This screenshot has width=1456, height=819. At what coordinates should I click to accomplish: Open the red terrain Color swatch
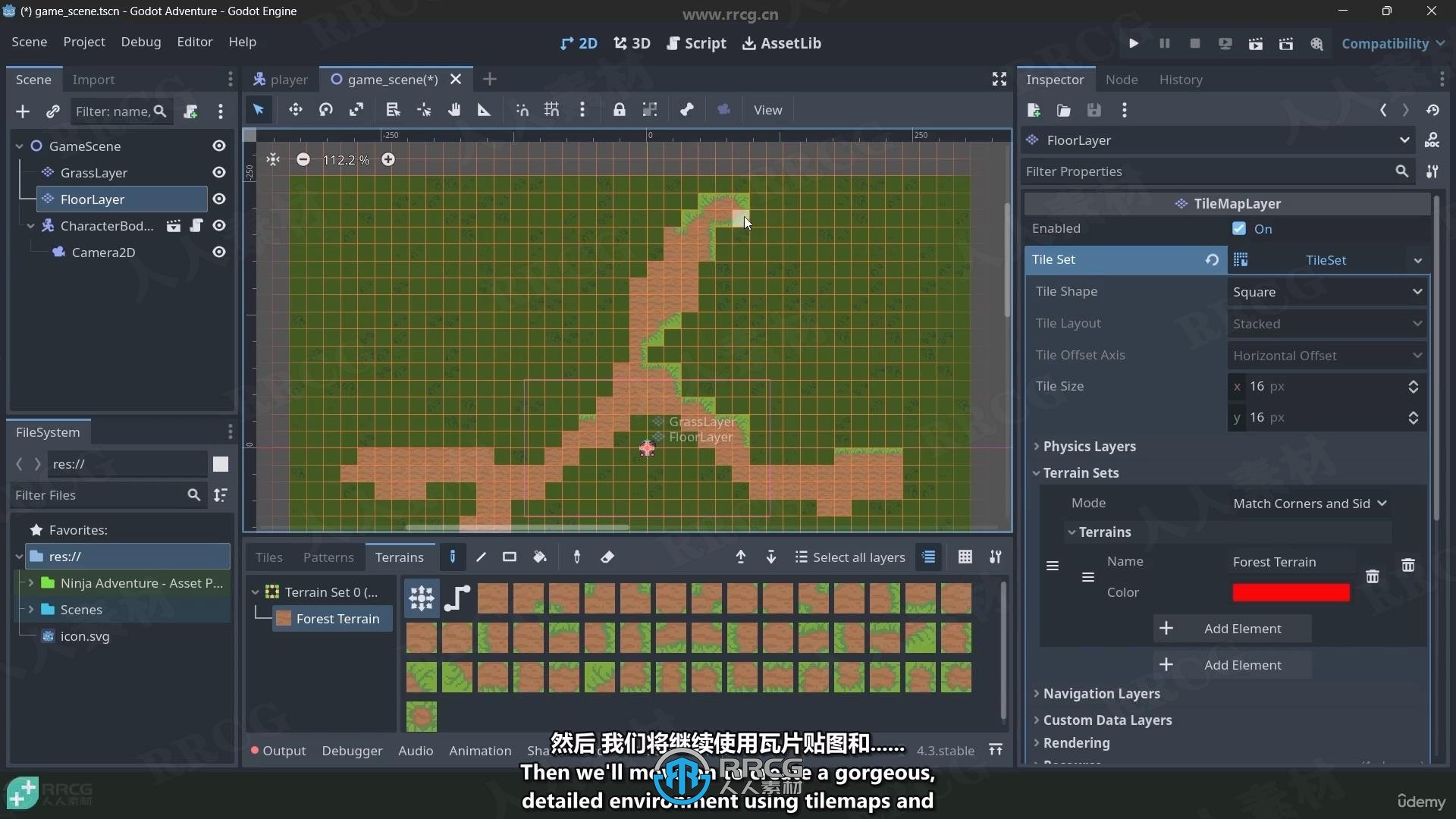pyautogui.click(x=1291, y=592)
